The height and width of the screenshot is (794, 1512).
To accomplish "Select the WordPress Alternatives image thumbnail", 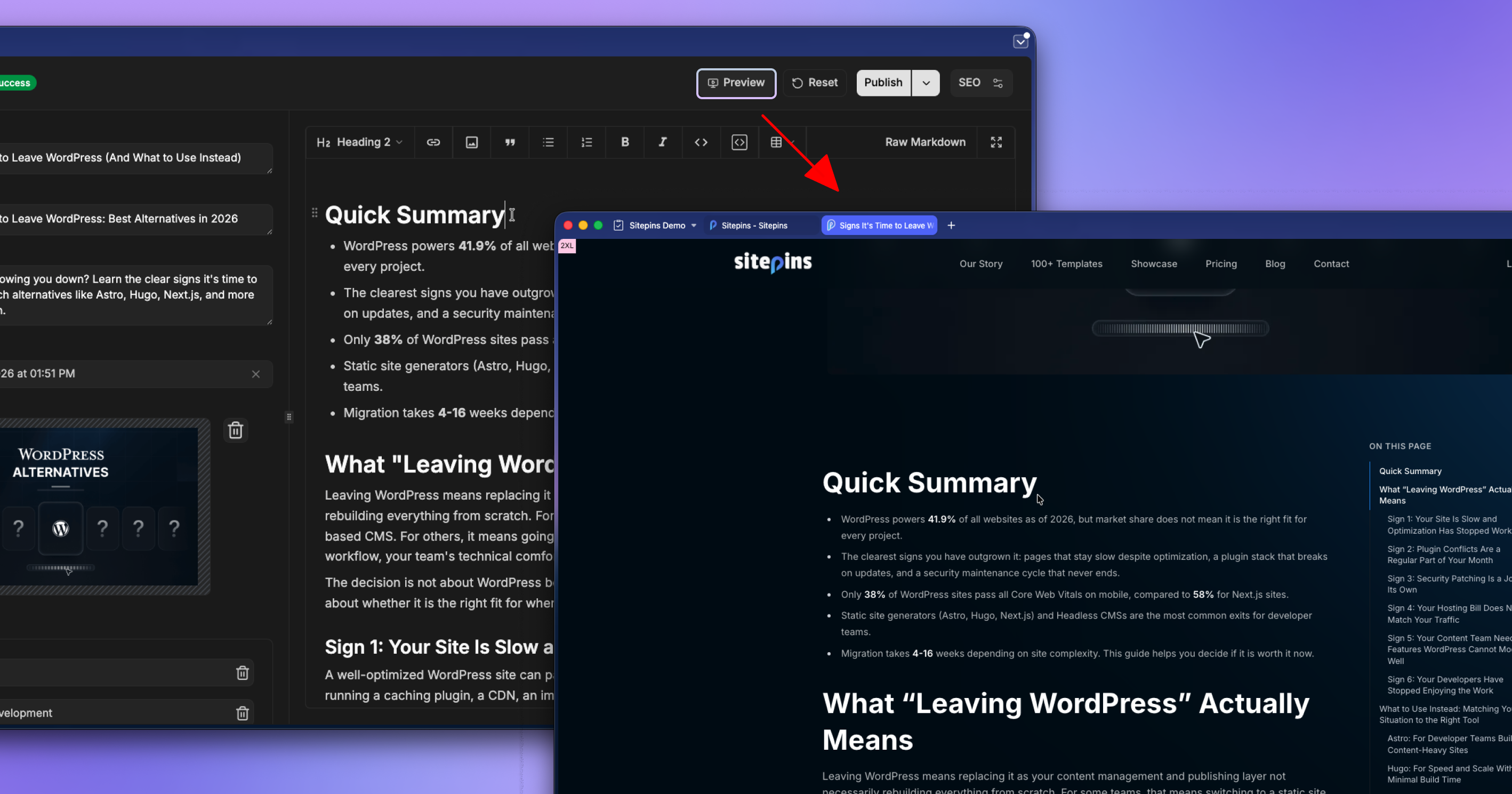I will 98,506.
